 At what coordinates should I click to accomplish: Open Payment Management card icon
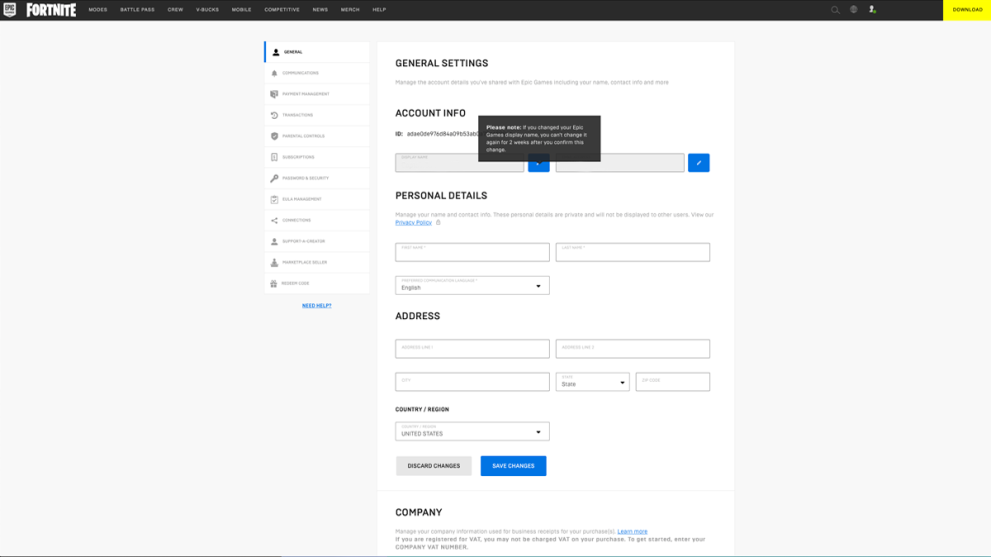point(274,94)
